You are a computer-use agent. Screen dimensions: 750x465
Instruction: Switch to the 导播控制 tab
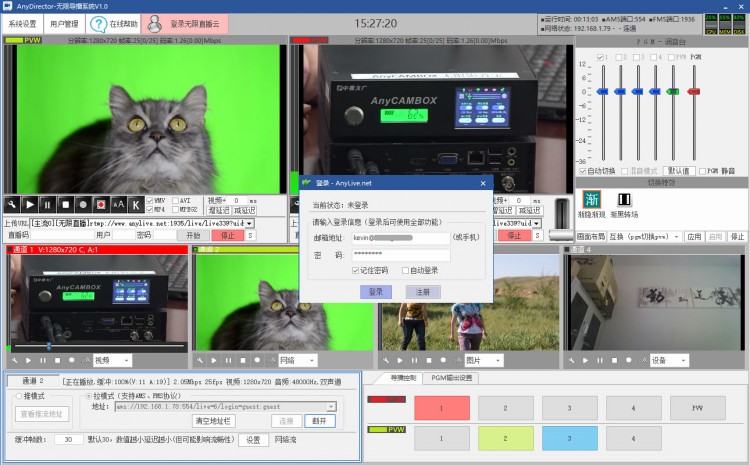pyautogui.click(x=403, y=378)
